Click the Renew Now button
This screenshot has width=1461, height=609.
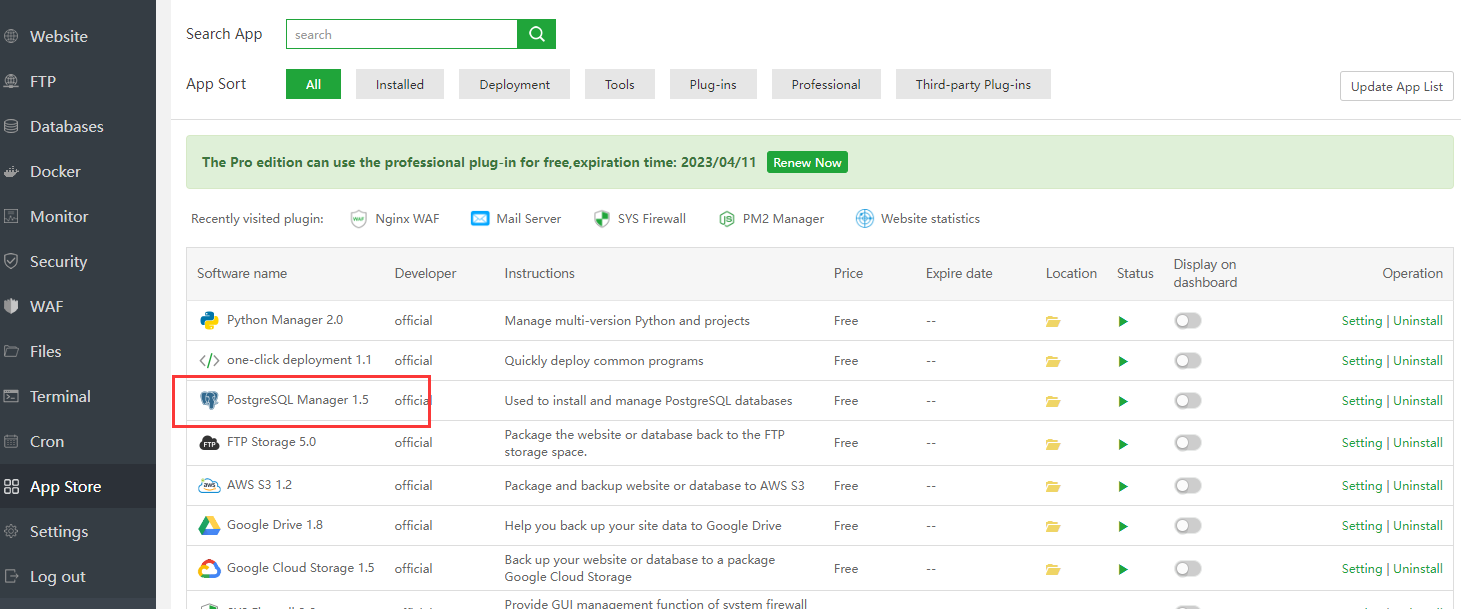coord(807,162)
